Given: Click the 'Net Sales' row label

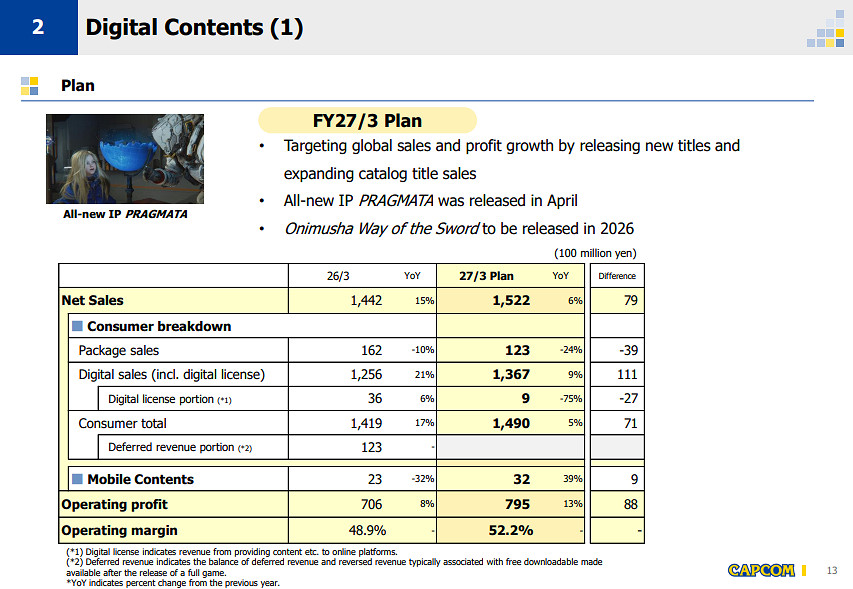Looking at the screenshot, I should (x=92, y=300).
